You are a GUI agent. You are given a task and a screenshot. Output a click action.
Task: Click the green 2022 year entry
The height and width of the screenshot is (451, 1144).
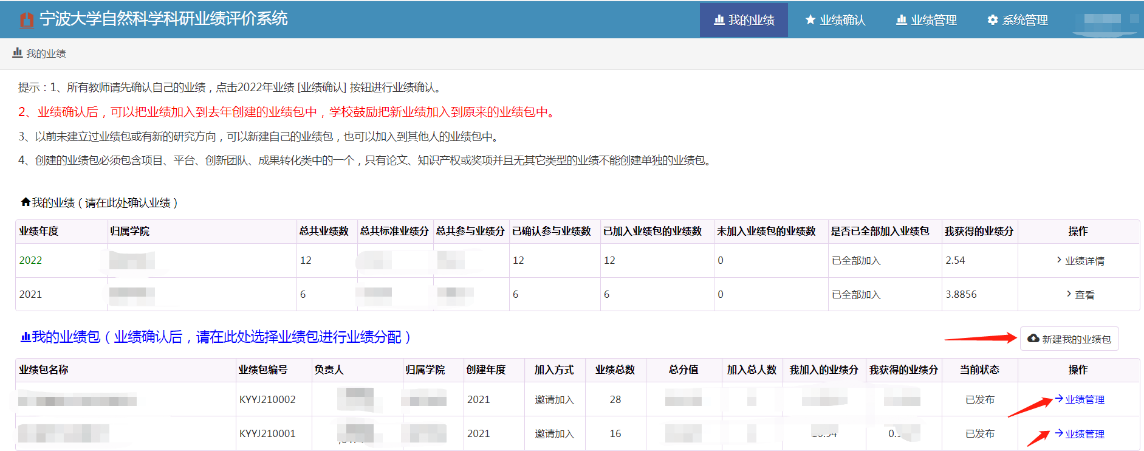click(x=31, y=261)
